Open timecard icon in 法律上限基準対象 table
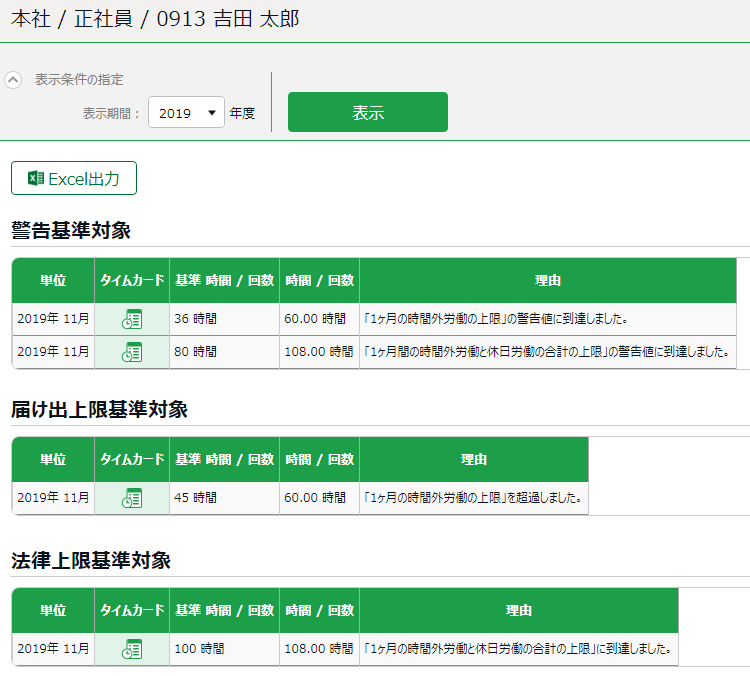The height and width of the screenshot is (676, 750). [x=132, y=649]
